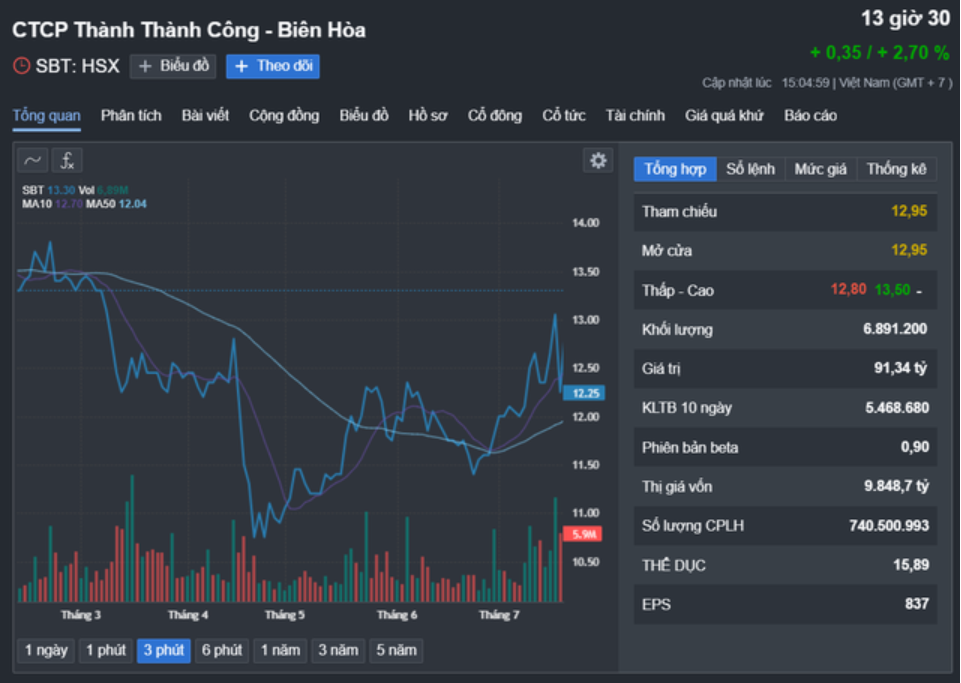Open the Cổ đông tab
The image size is (961, 683).
pyautogui.click(x=495, y=116)
